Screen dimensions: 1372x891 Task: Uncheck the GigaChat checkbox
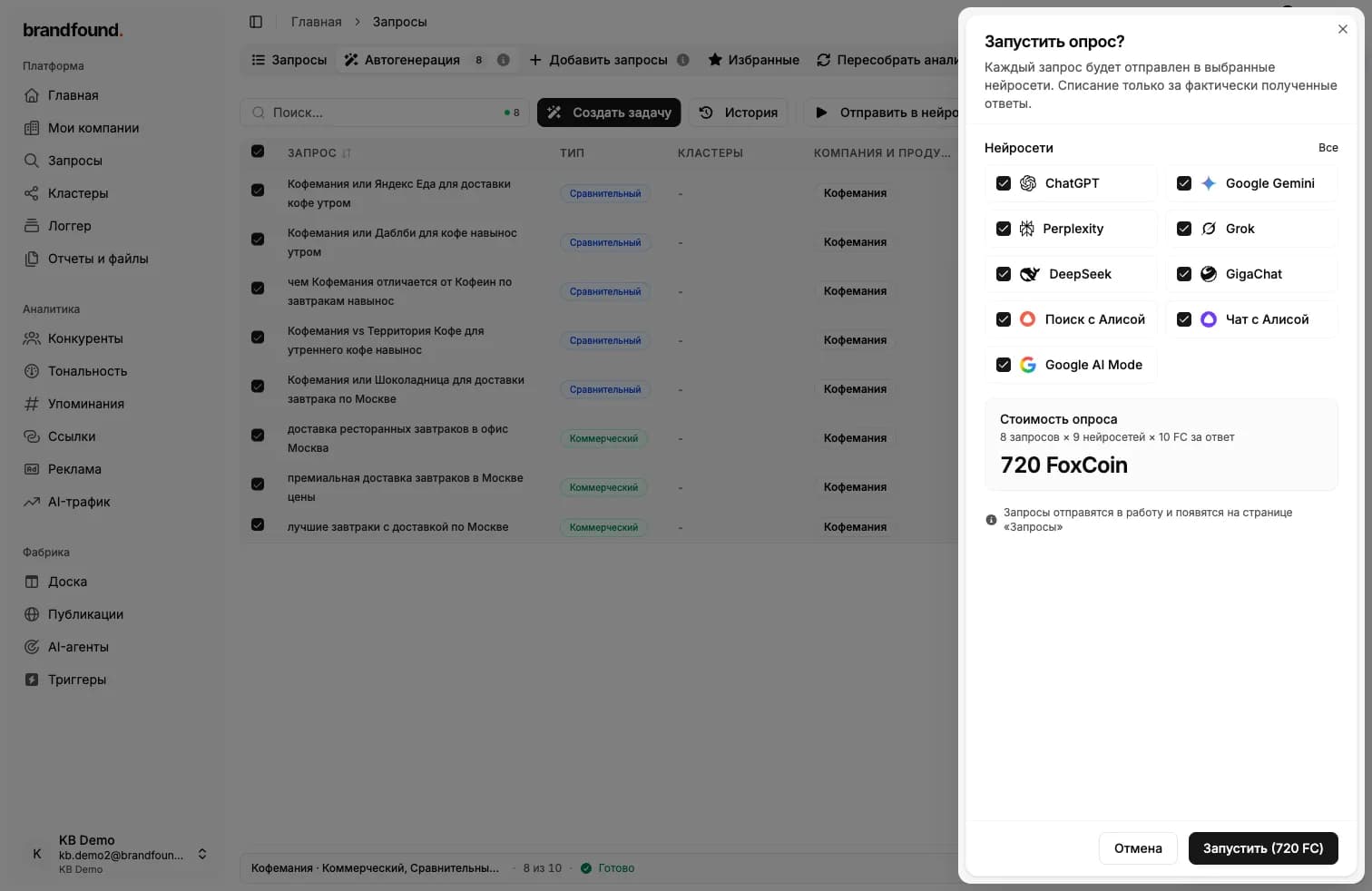click(x=1184, y=274)
